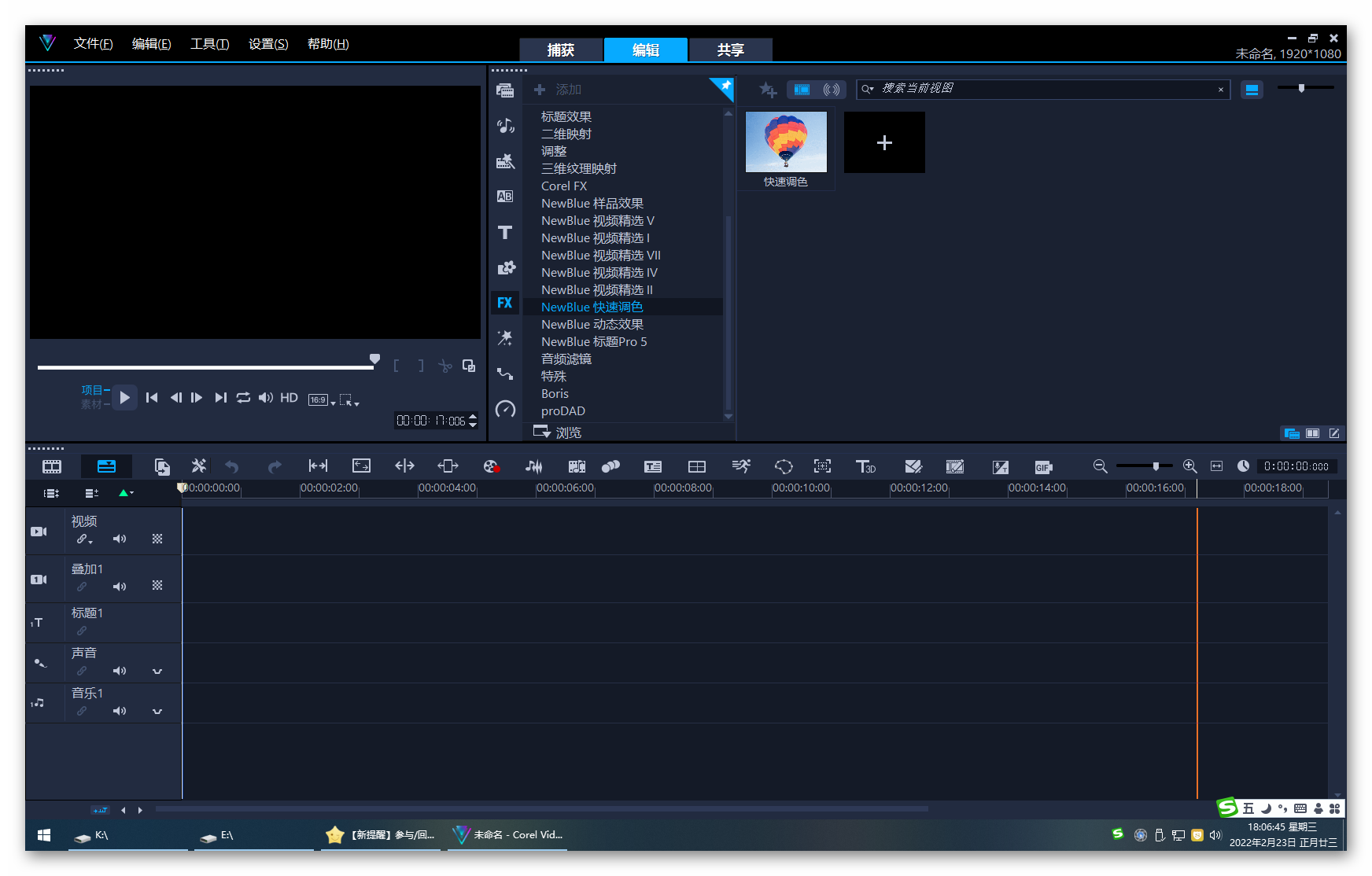Expand the 浏览 browse button
Viewport: 1372px width, 876px height.
(557, 432)
